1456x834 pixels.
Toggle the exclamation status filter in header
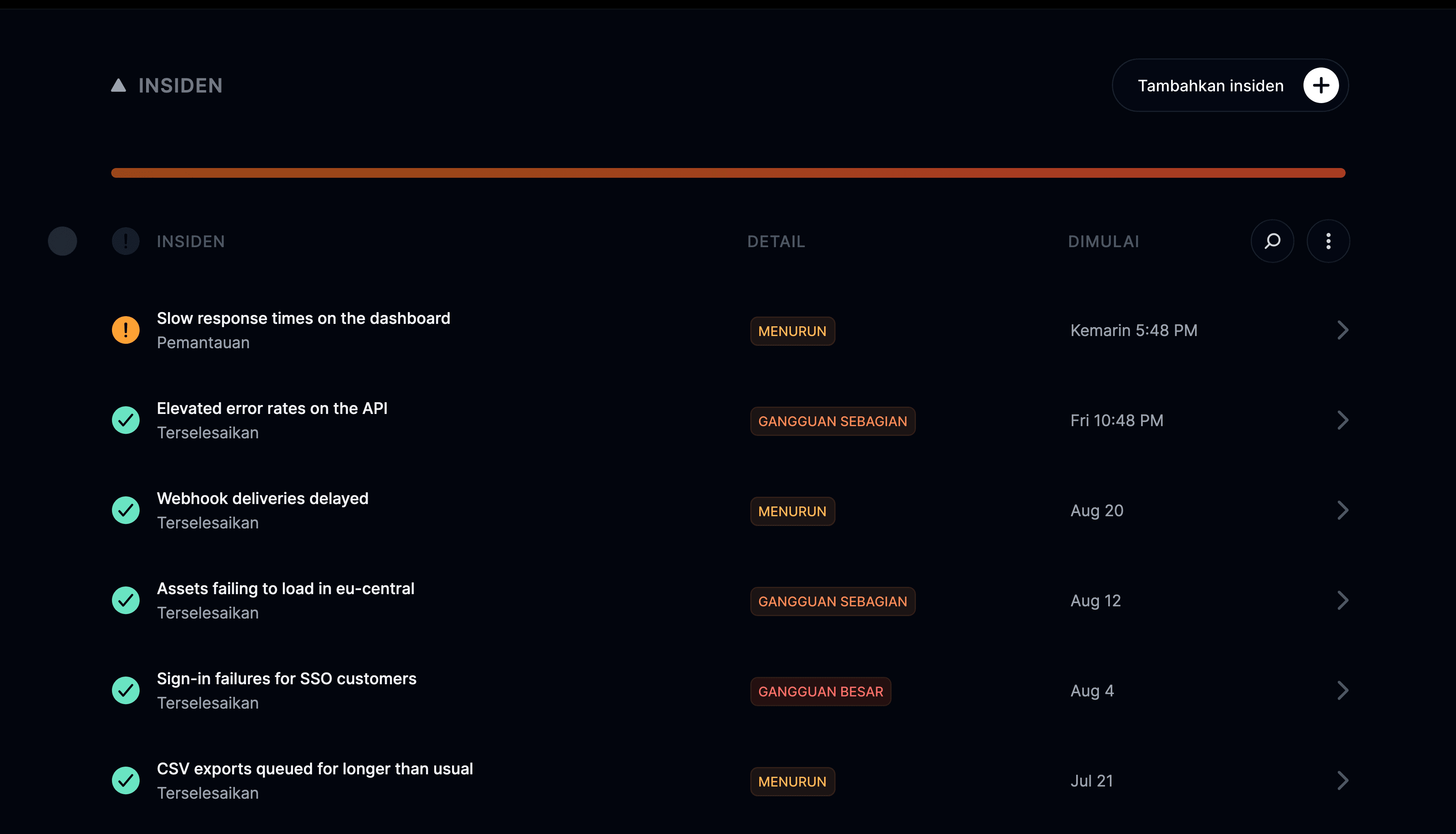pyautogui.click(x=125, y=241)
